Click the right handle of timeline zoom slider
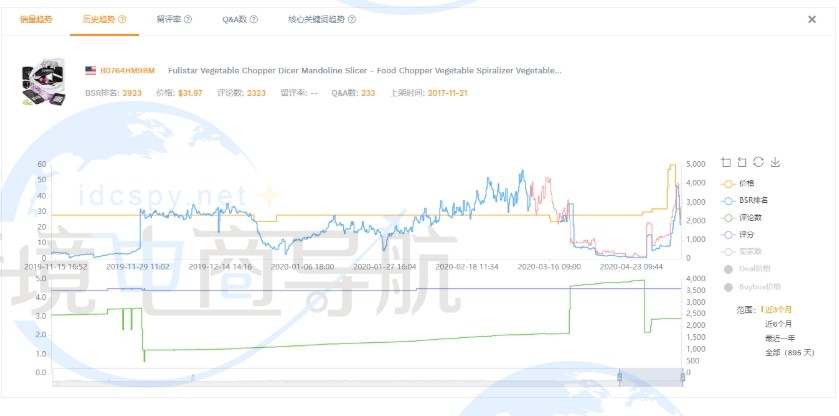Screen dimensions: 839x416 683,377
